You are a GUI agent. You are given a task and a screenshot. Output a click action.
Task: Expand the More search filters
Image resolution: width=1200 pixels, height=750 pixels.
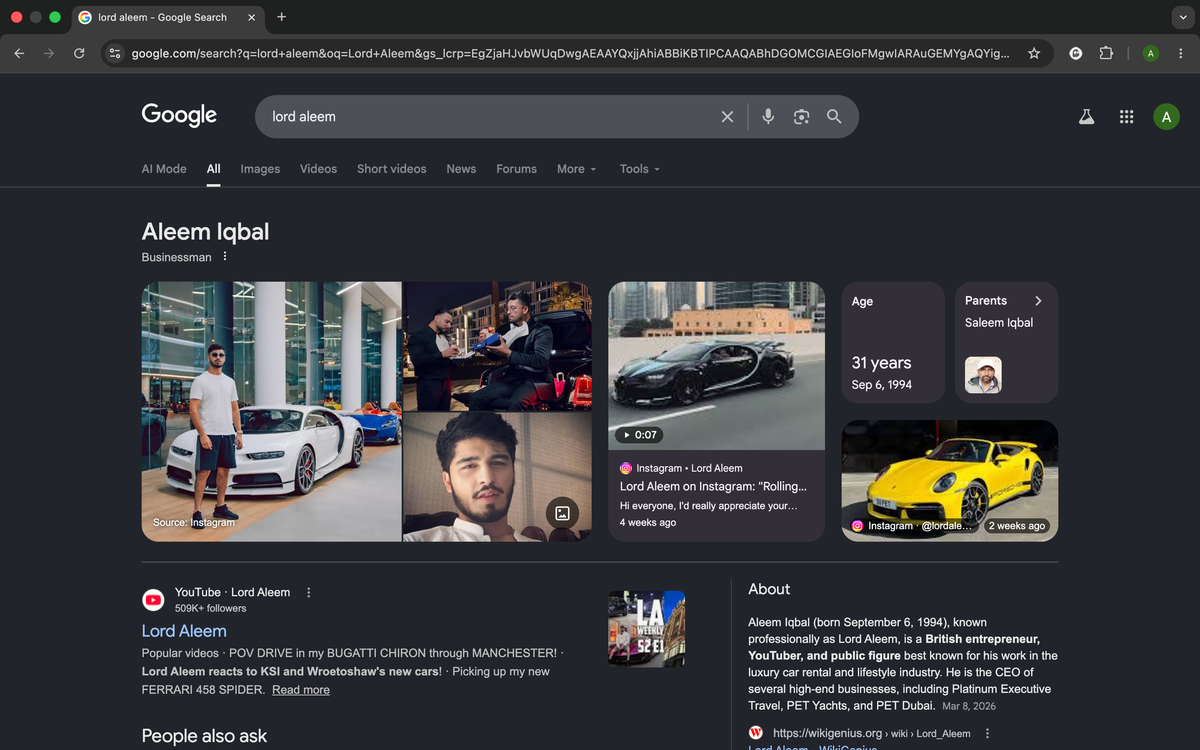click(x=577, y=169)
